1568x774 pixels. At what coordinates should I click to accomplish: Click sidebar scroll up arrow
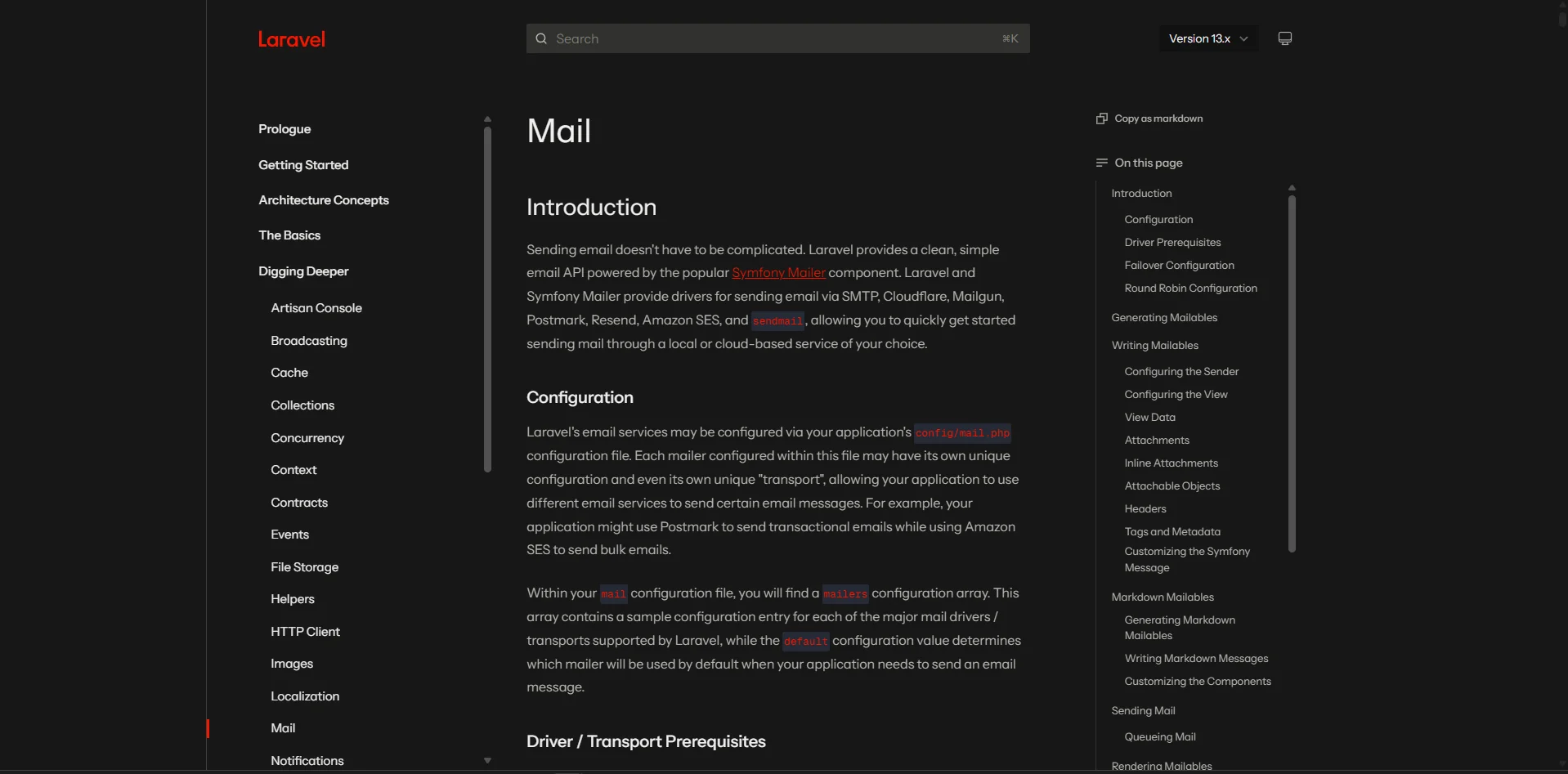(487, 119)
